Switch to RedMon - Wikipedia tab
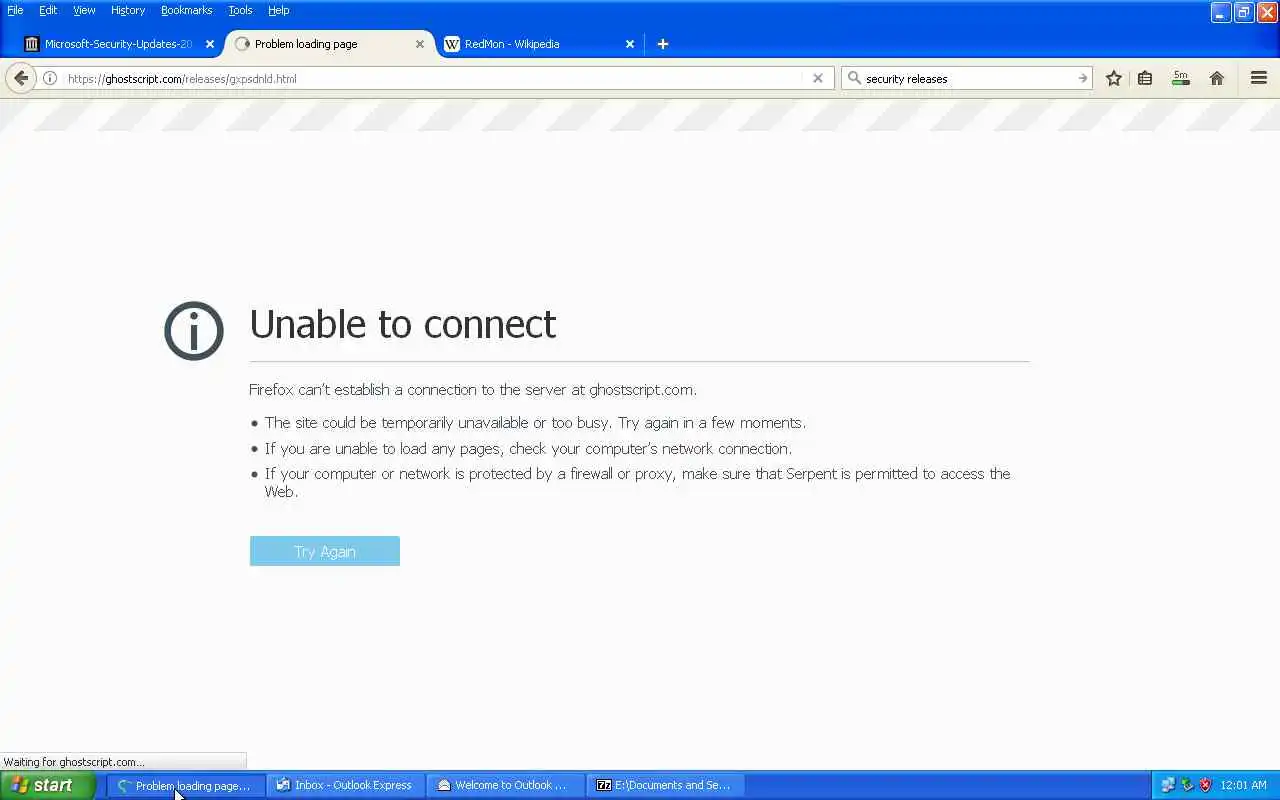Image resolution: width=1280 pixels, height=800 pixels. pyautogui.click(x=539, y=44)
